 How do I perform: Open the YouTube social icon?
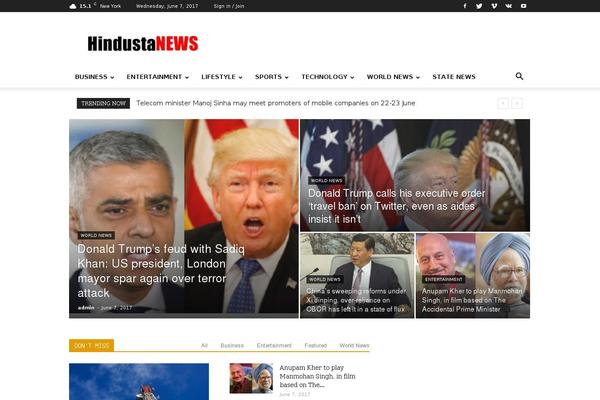[x=523, y=6]
